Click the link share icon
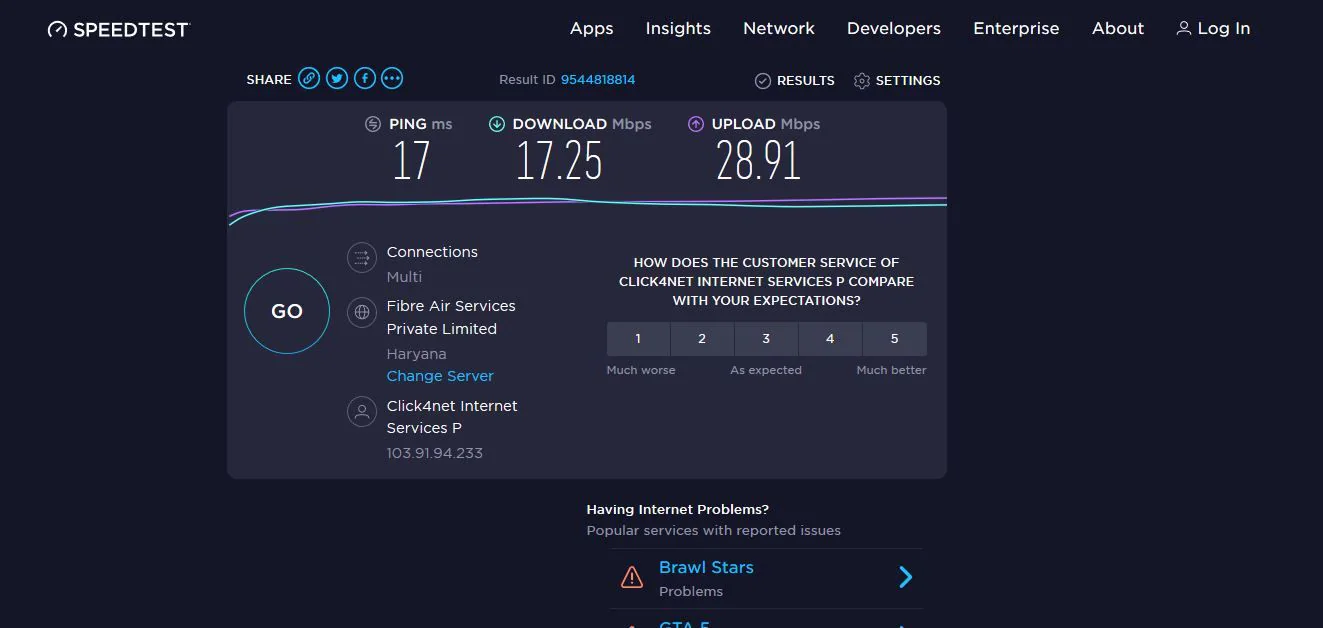Screen dimensions: 1323x628 coord(309,78)
